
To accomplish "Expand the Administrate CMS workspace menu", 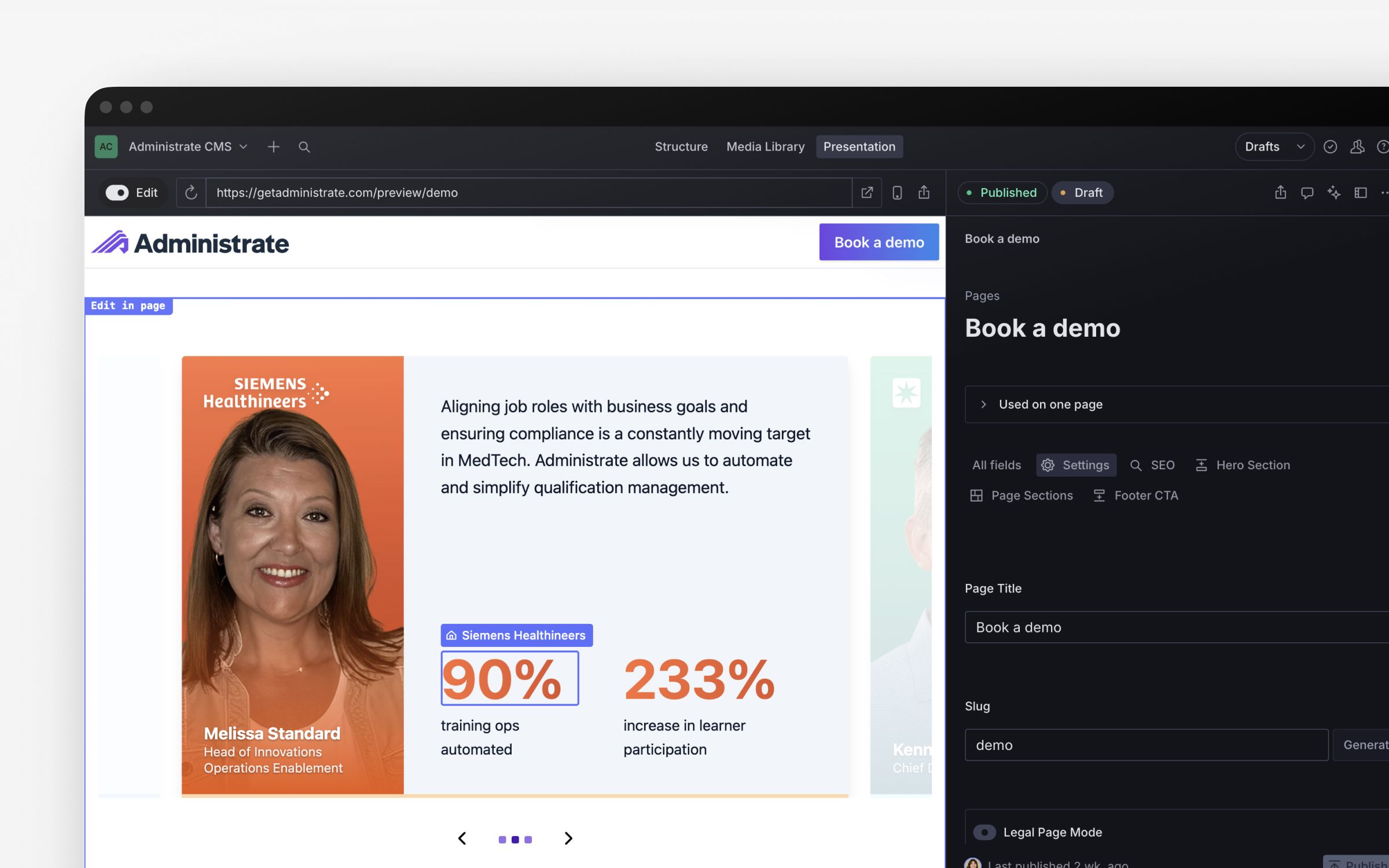I will click(x=188, y=147).
